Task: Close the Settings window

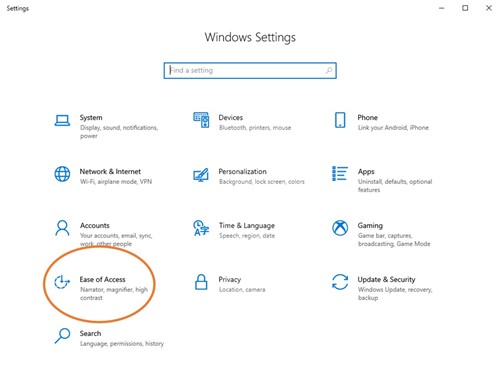Action: [x=489, y=8]
